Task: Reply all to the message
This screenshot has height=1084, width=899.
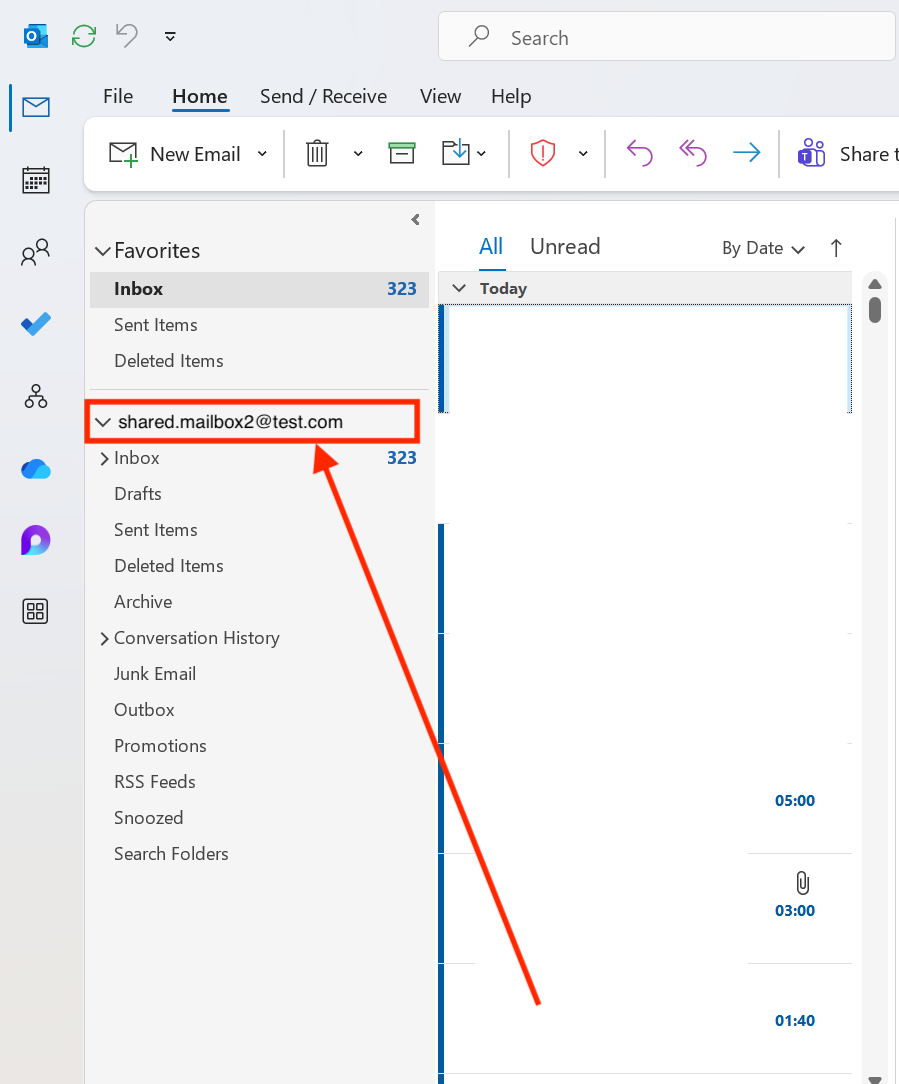Action: click(x=692, y=153)
